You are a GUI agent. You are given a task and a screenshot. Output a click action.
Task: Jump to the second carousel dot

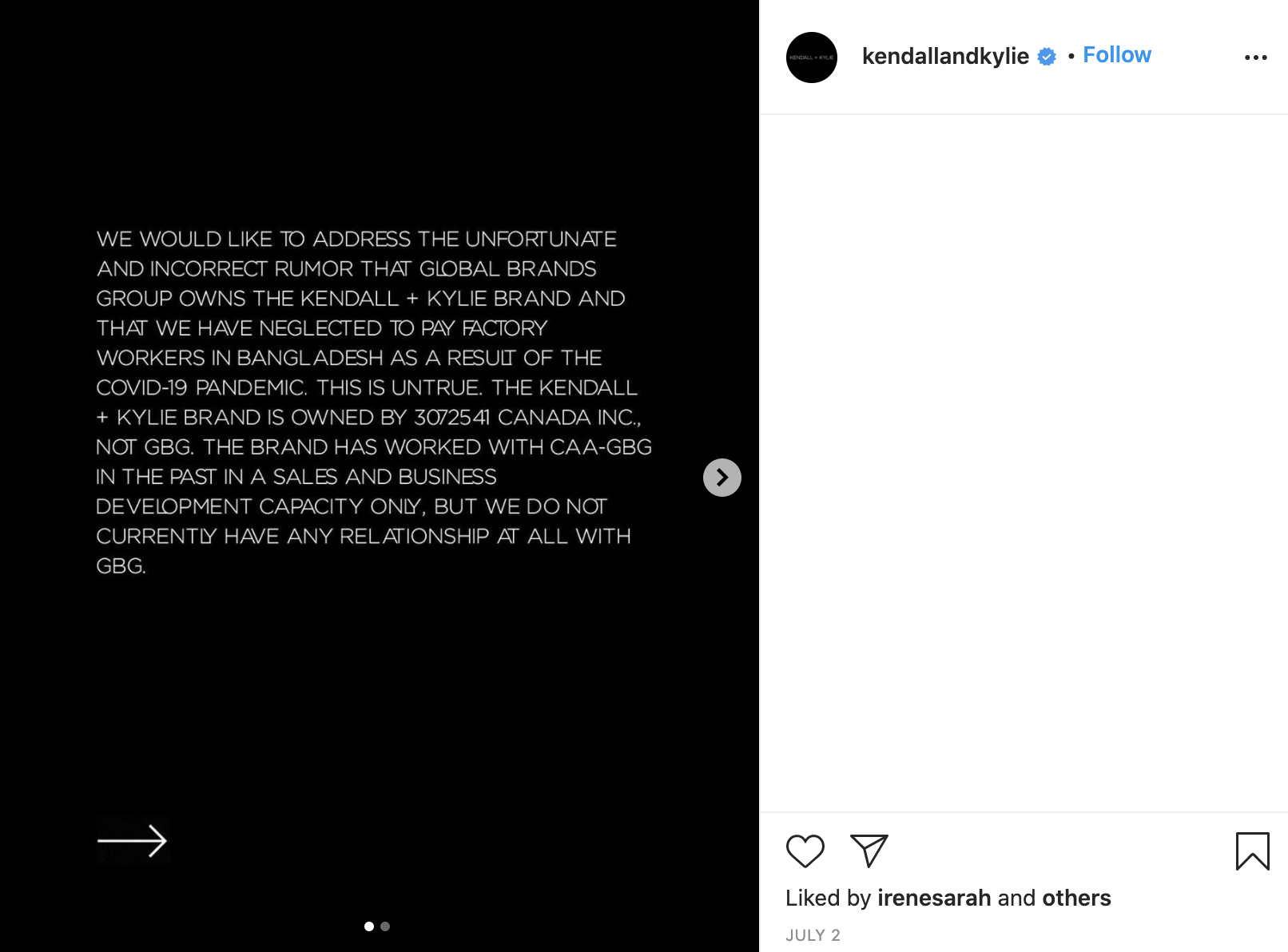385,926
